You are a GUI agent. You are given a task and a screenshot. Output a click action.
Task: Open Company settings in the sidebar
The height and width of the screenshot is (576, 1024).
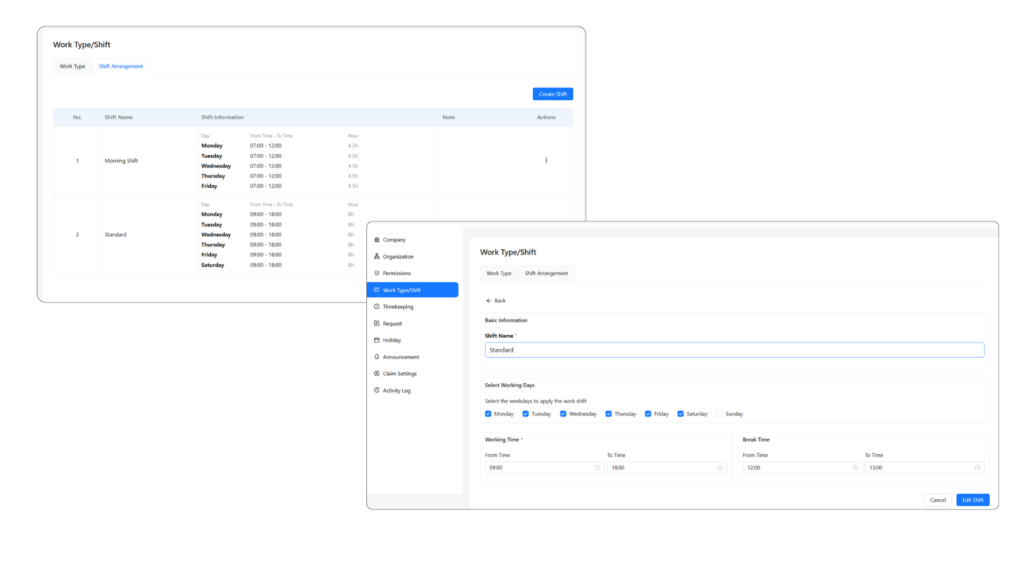point(393,240)
